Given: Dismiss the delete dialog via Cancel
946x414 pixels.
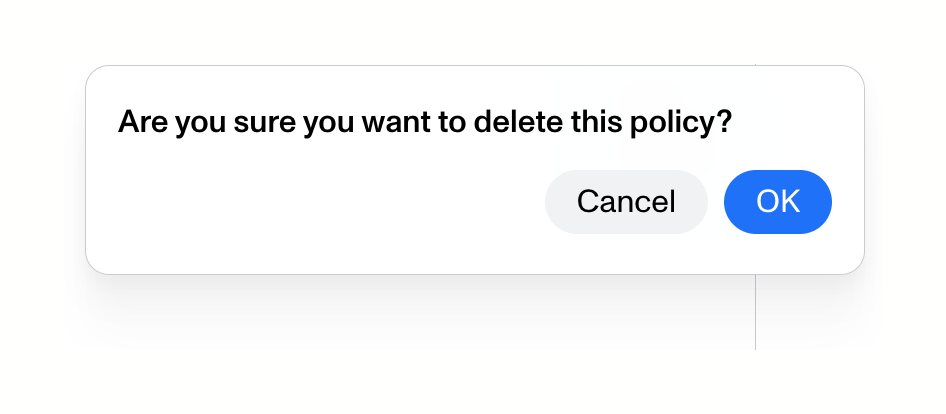Looking at the screenshot, I should 626,202.
